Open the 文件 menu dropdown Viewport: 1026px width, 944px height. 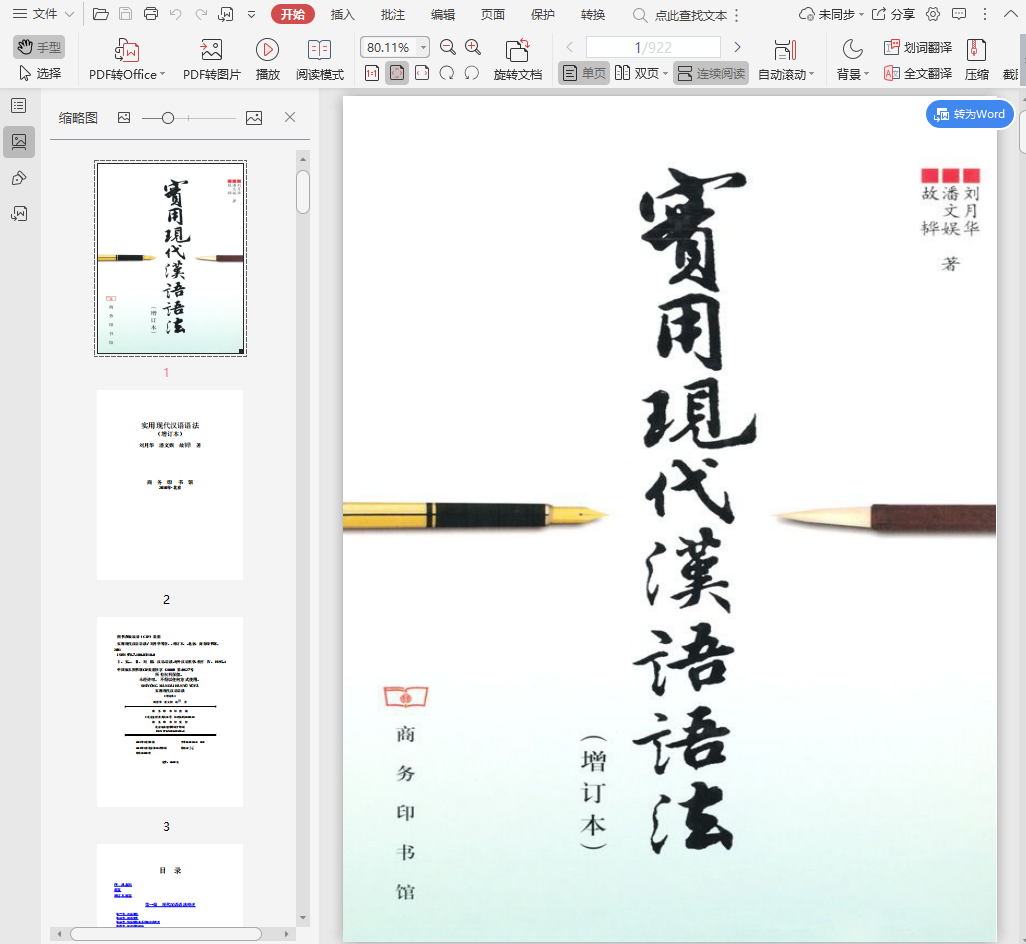tap(44, 14)
